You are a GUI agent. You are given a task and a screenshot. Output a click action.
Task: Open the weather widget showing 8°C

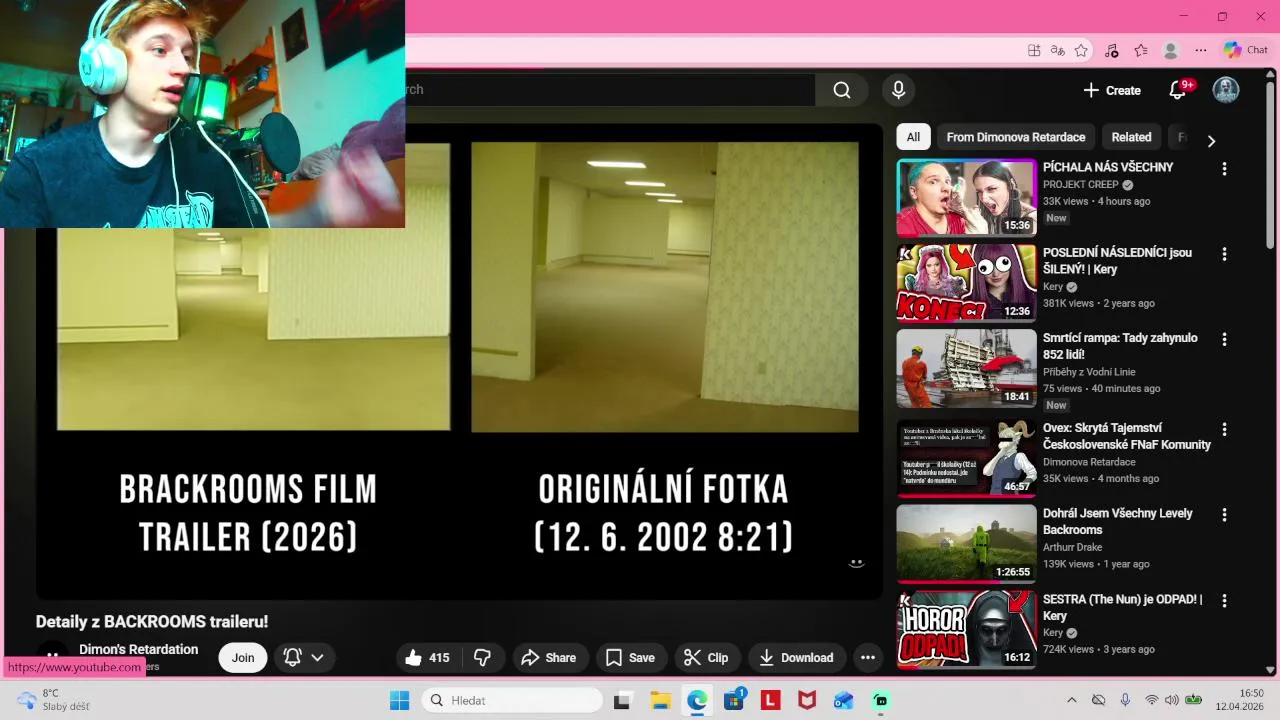[54, 700]
